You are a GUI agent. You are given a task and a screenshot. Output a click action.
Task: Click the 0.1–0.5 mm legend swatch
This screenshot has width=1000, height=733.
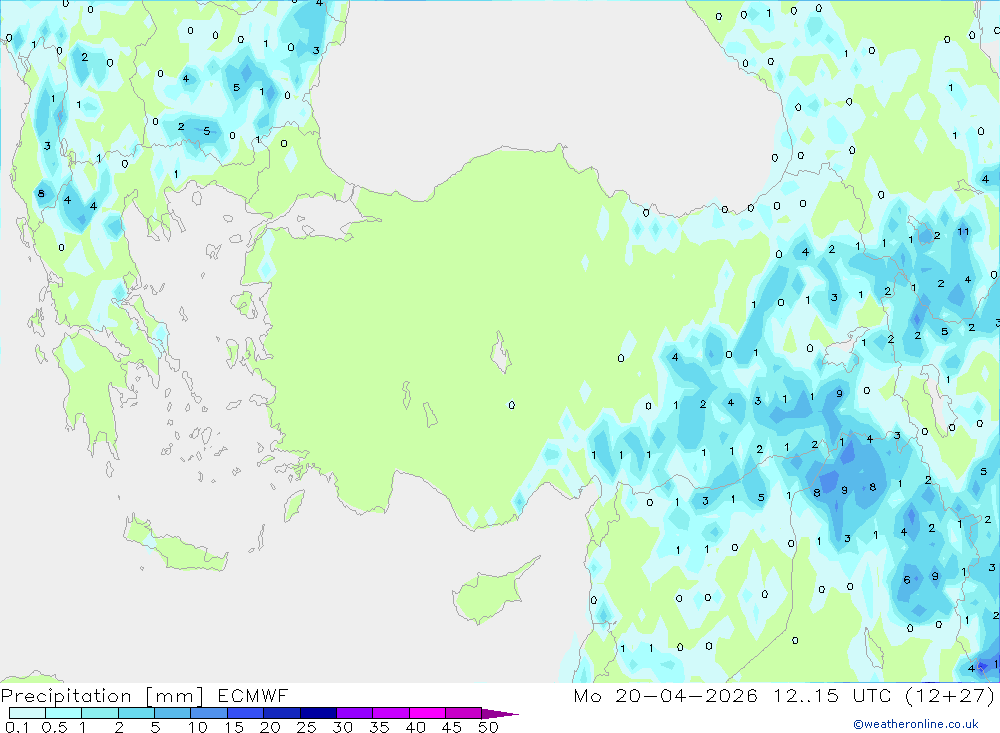tap(27, 713)
